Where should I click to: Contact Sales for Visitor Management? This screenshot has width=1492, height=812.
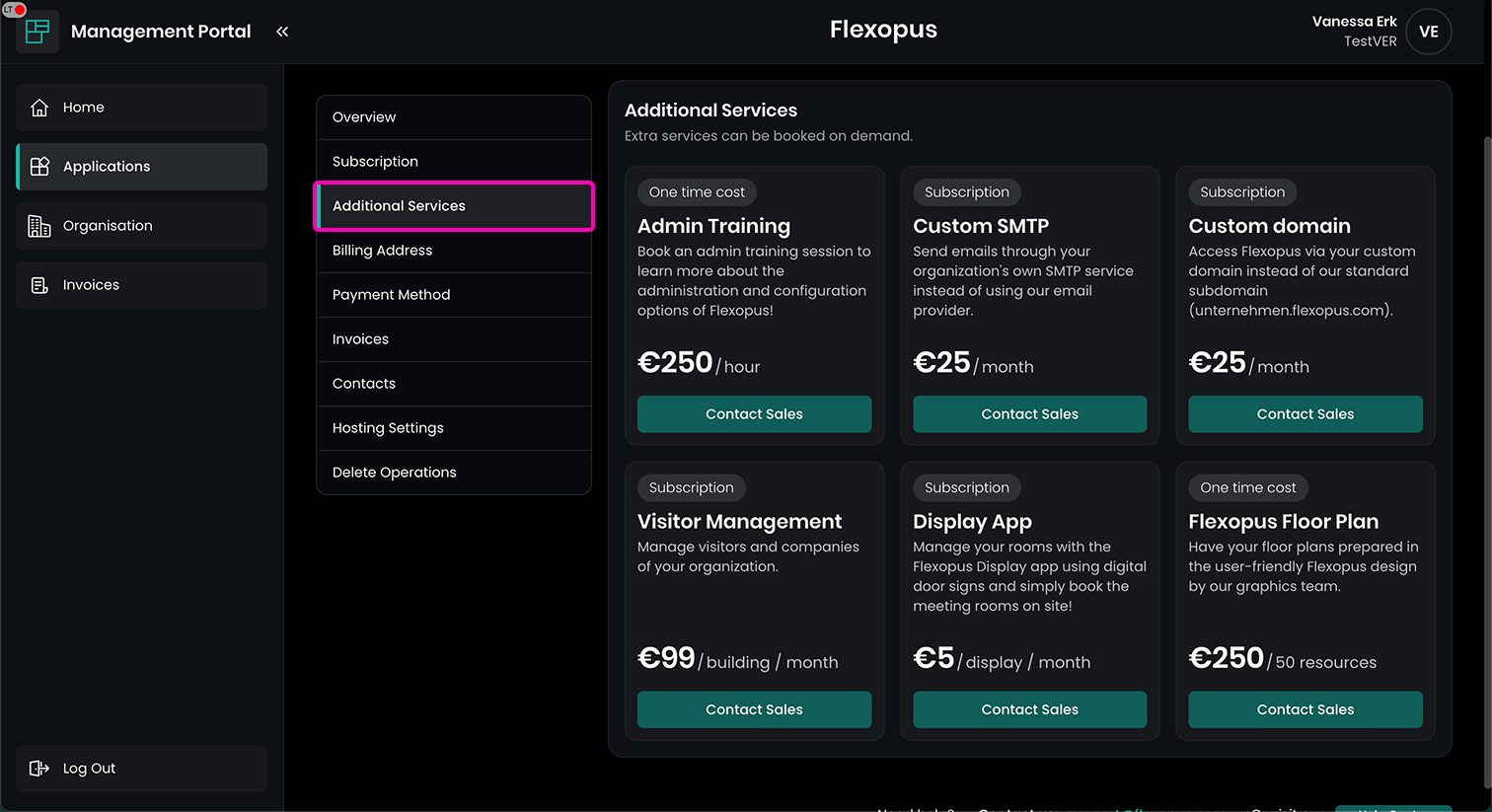click(x=754, y=709)
